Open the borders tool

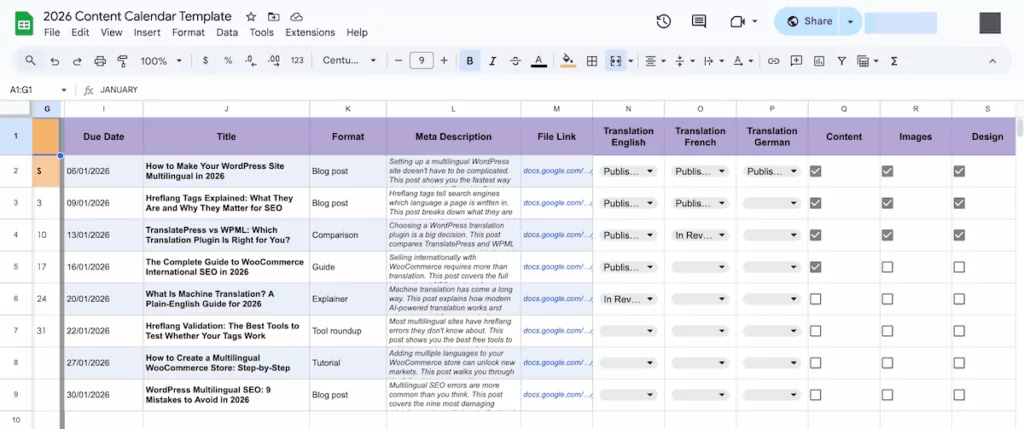click(x=592, y=61)
